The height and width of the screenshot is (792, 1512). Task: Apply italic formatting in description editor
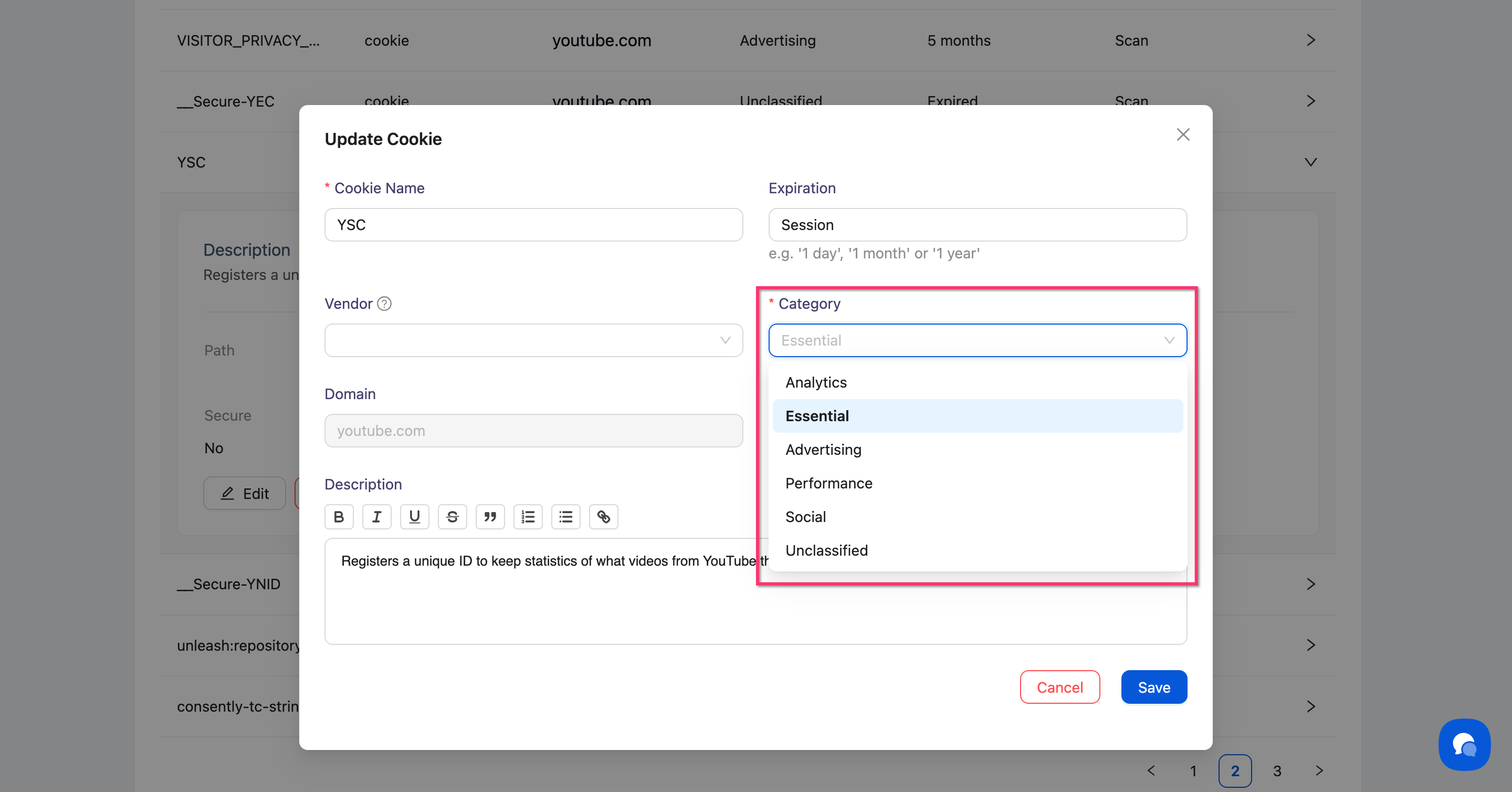pos(376,517)
